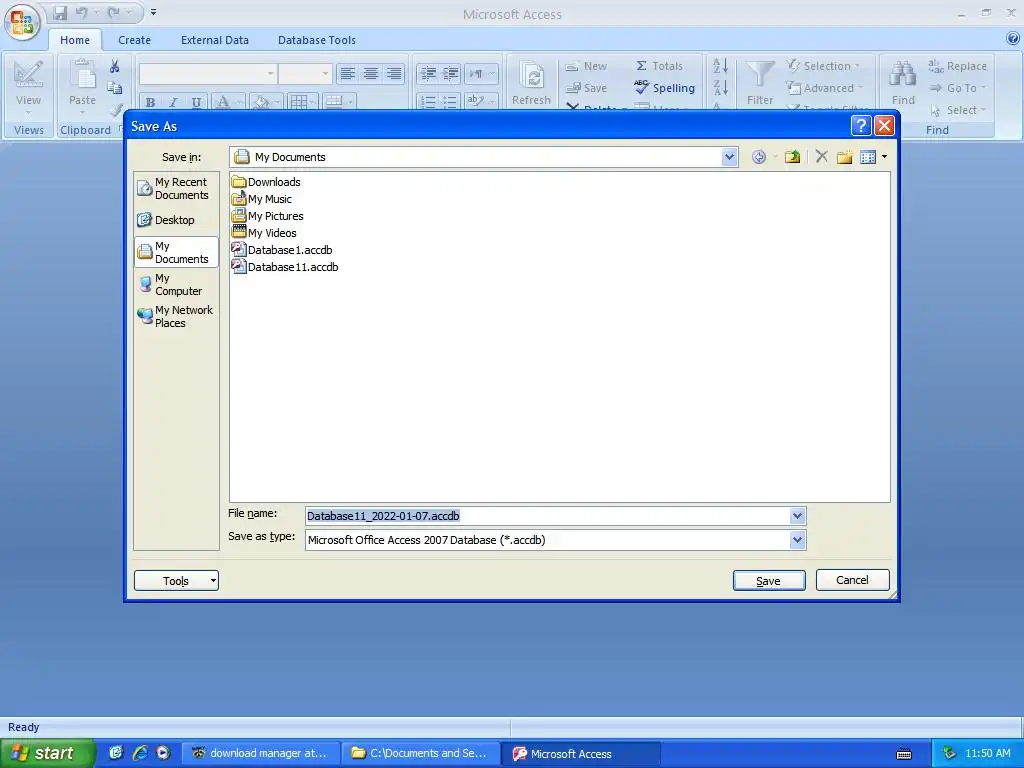Toggle Bold formatting in ribbon

point(150,102)
